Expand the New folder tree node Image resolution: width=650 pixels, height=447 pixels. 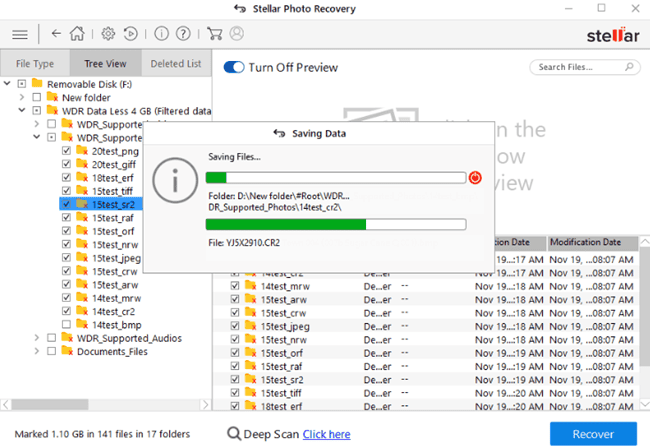pyautogui.click(x=22, y=98)
